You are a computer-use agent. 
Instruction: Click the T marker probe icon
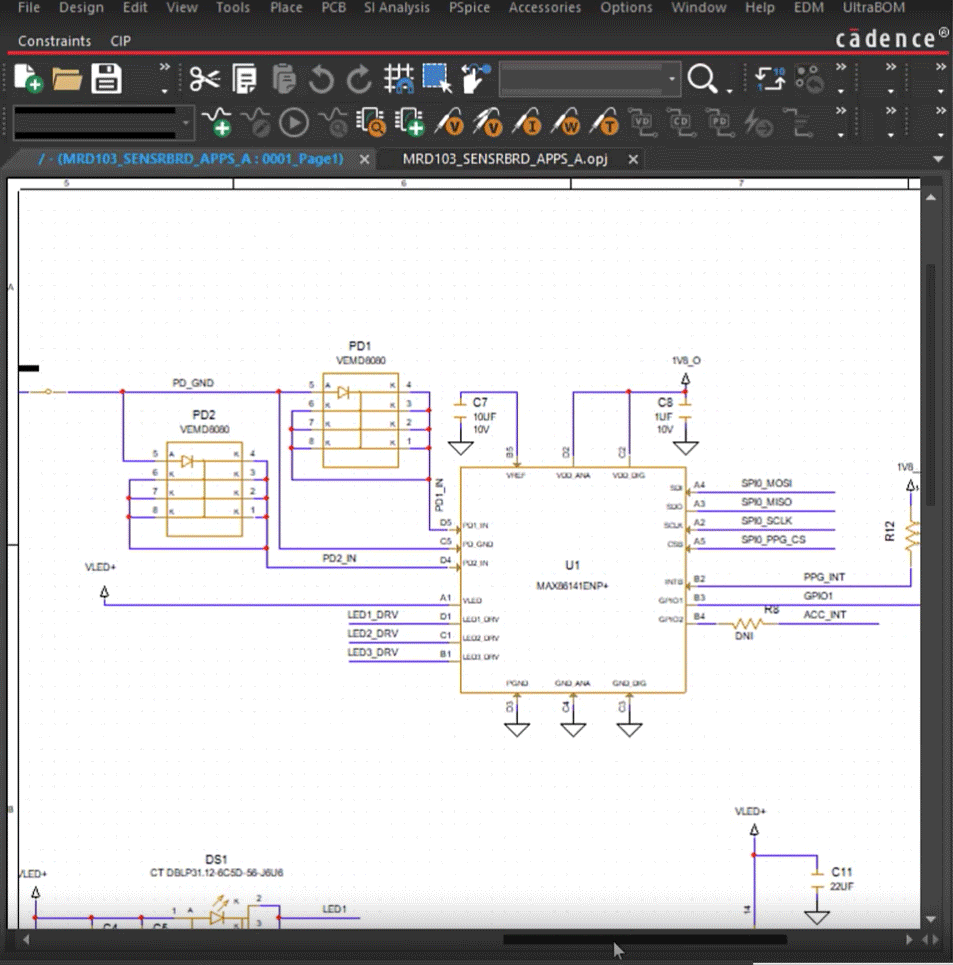click(603, 122)
